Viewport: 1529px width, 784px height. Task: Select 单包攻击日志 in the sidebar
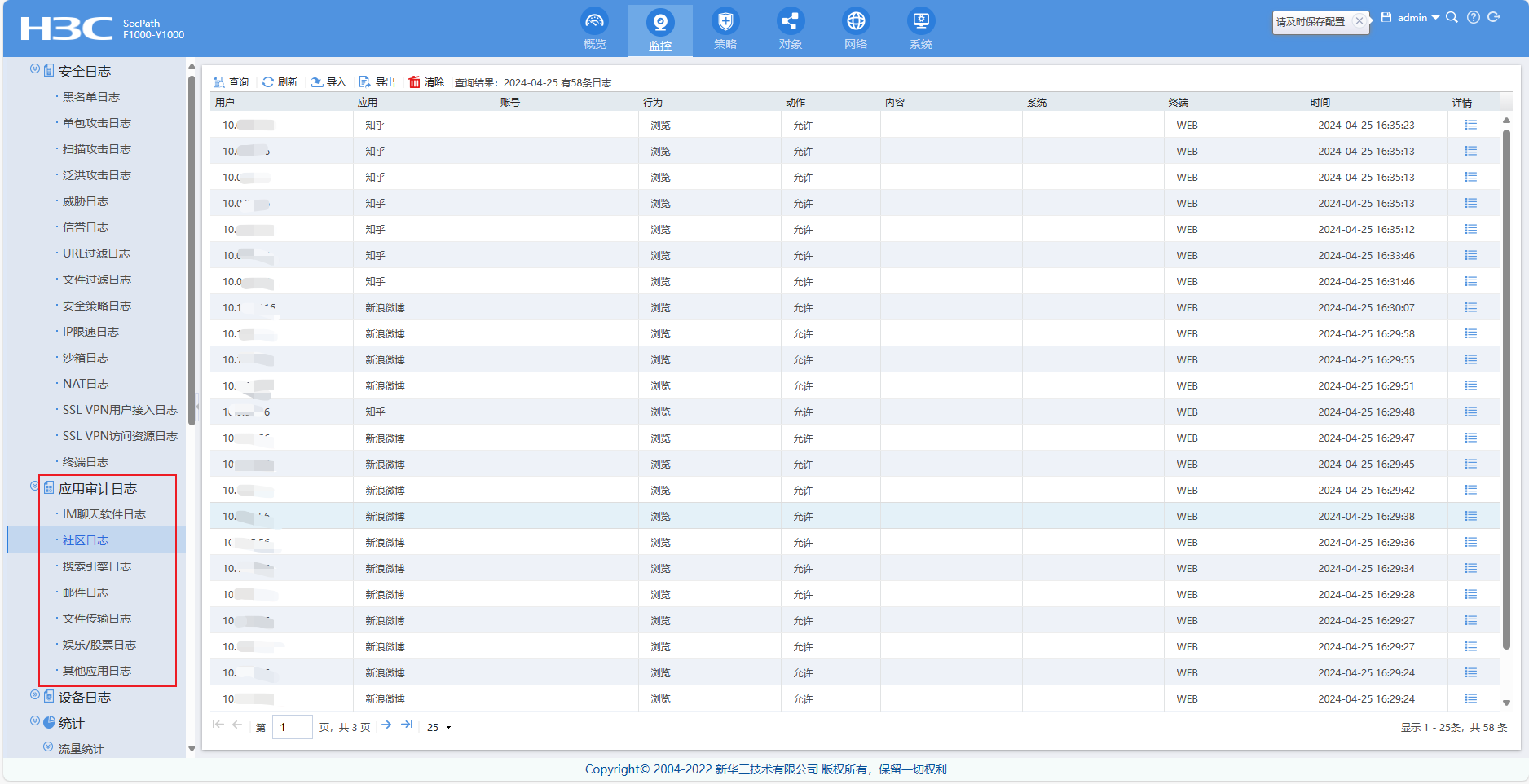(x=97, y=123)
